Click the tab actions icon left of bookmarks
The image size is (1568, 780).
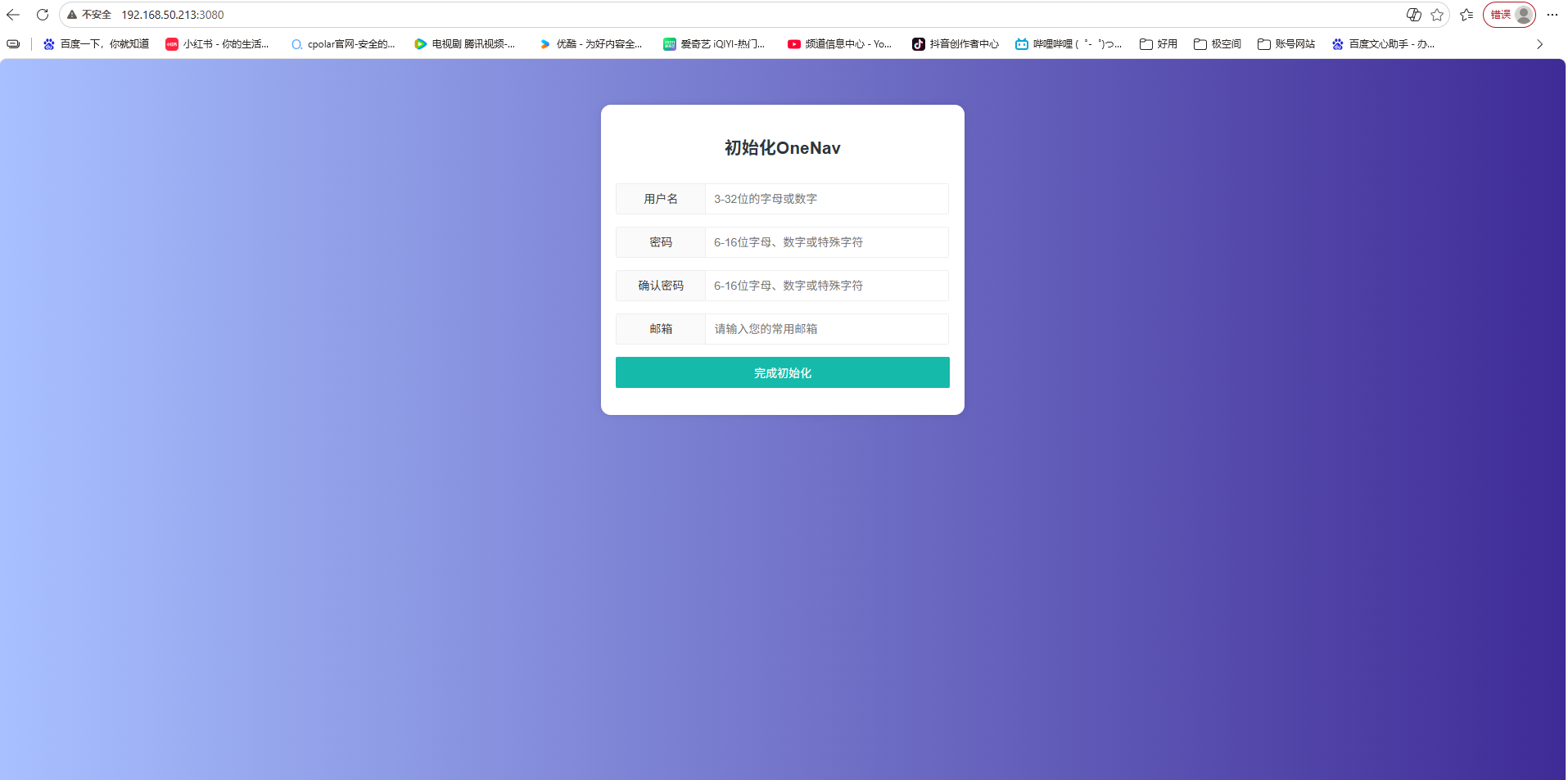(x=13, y=44)
